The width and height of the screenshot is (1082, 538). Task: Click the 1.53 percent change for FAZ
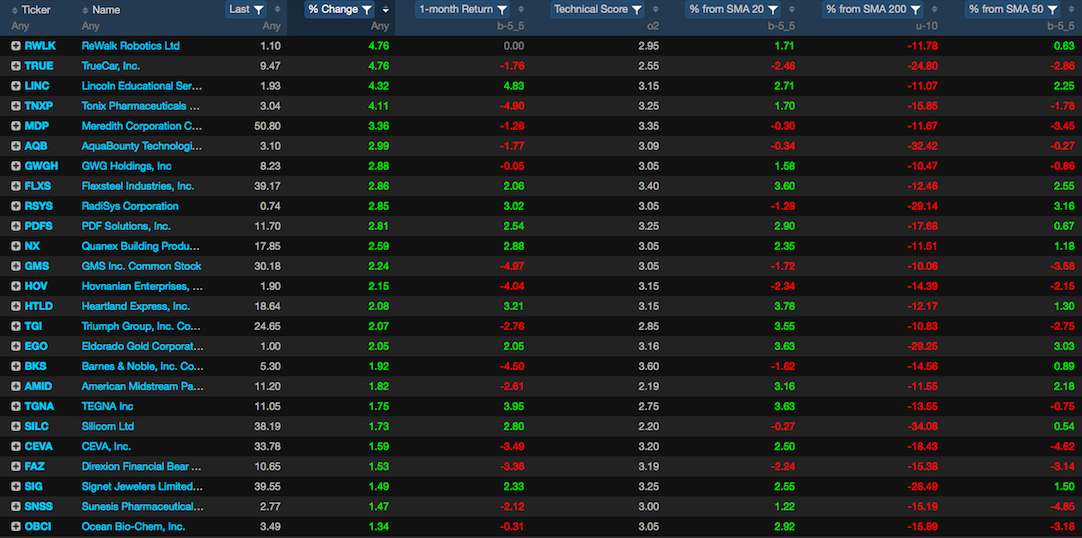(x=378, y=466)
